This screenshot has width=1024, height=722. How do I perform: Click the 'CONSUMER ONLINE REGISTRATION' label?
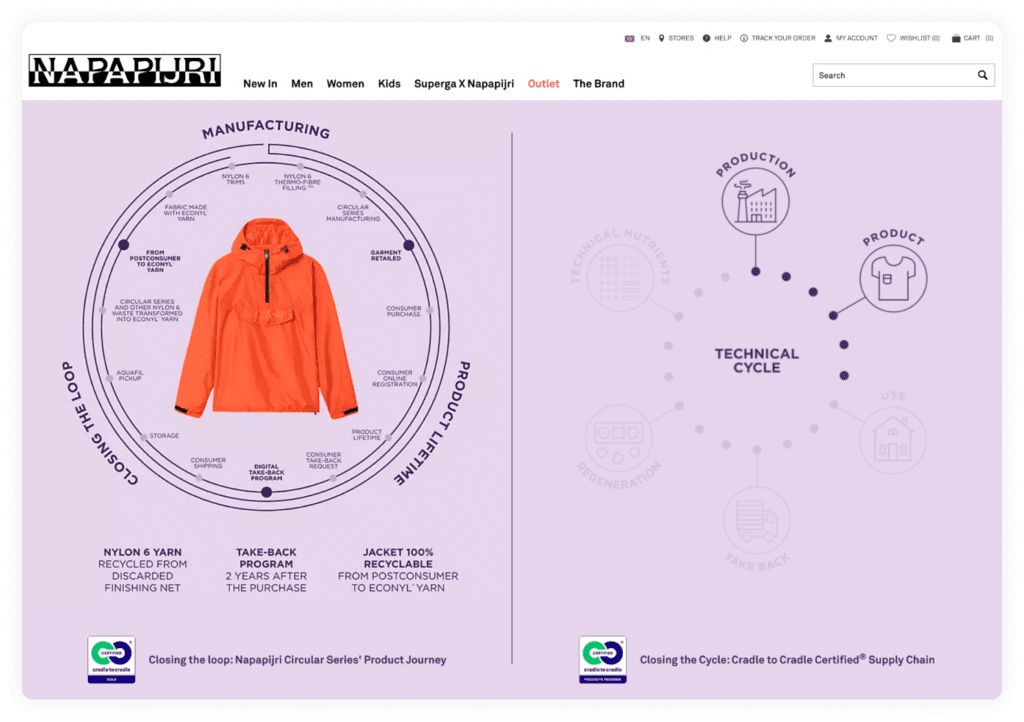click(x=394, y=379)
